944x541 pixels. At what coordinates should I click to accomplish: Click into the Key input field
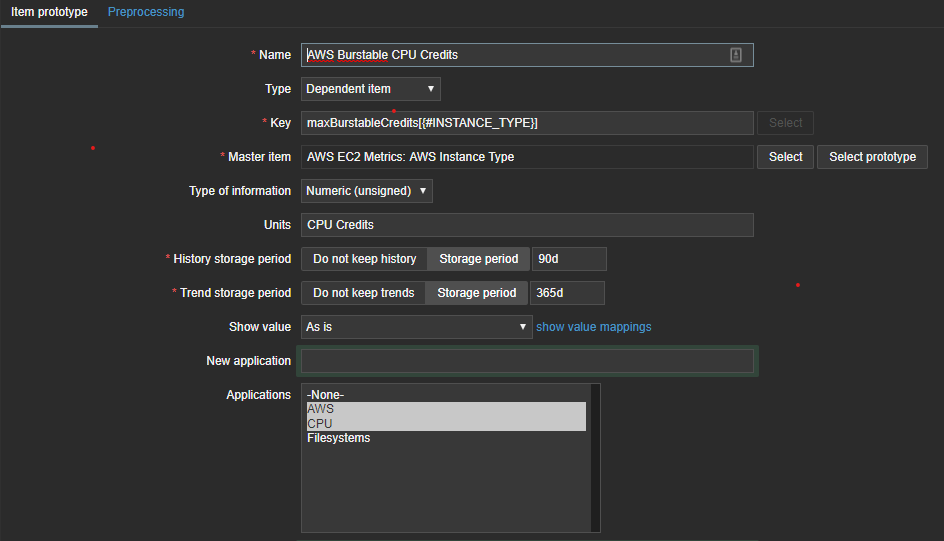[x=527, y=123]
